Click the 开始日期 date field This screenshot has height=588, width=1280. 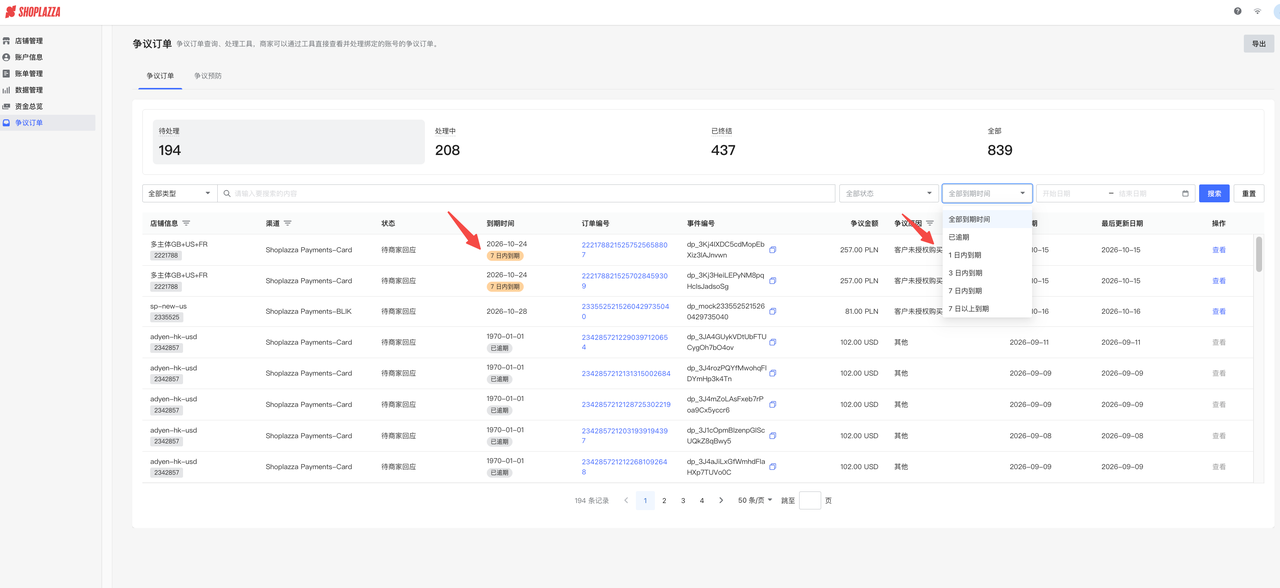[x=1070, y=193]
